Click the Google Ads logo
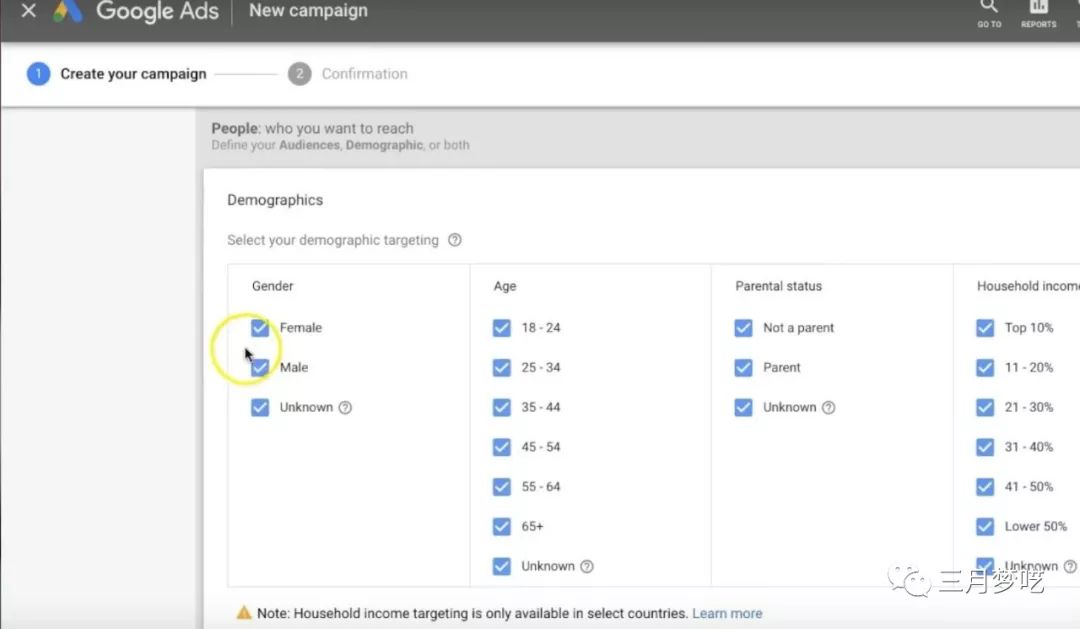Viewport: 1080px width, 629px height. [68, 11]
